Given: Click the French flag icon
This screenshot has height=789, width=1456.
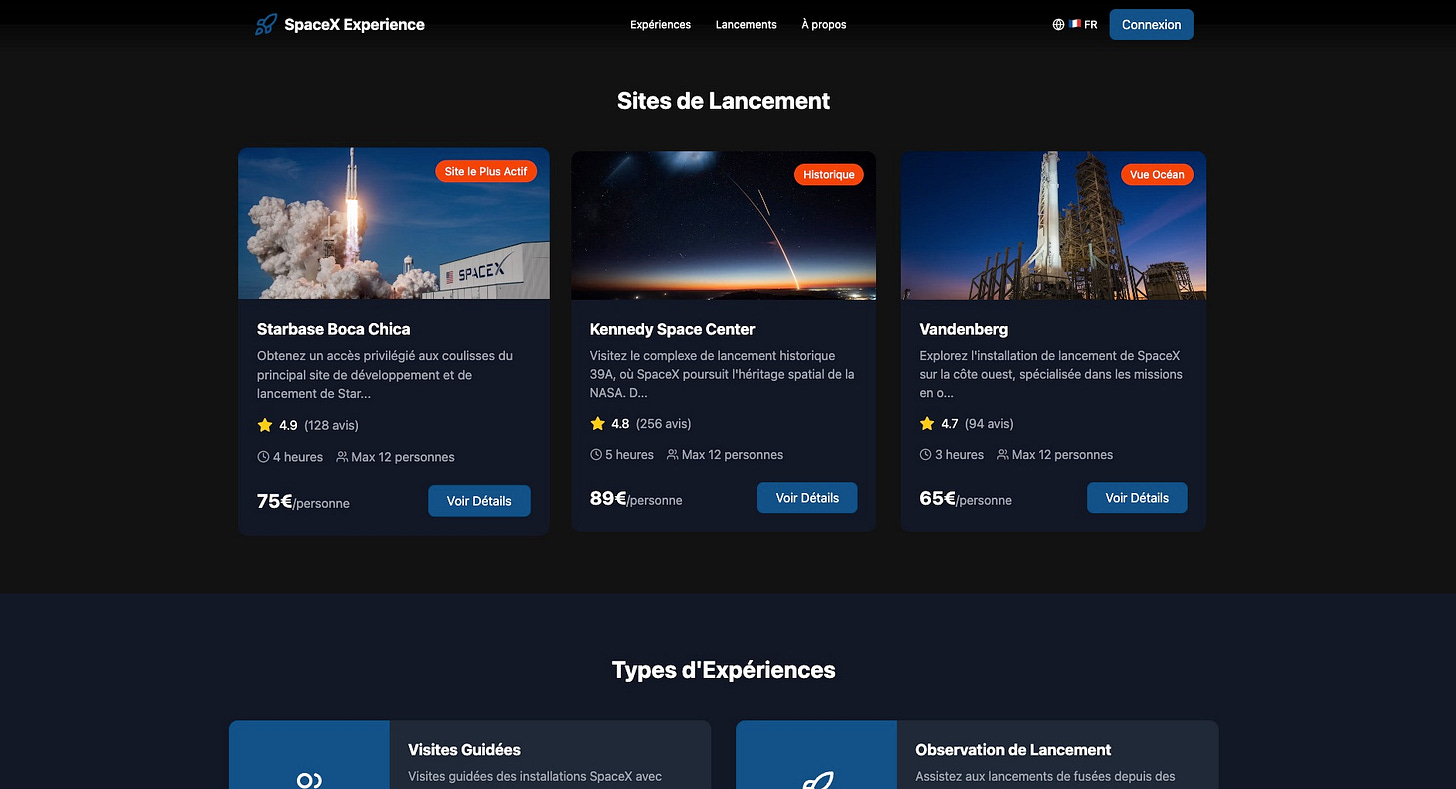Looking at the screenshot, I should (x=1075, y=24).
